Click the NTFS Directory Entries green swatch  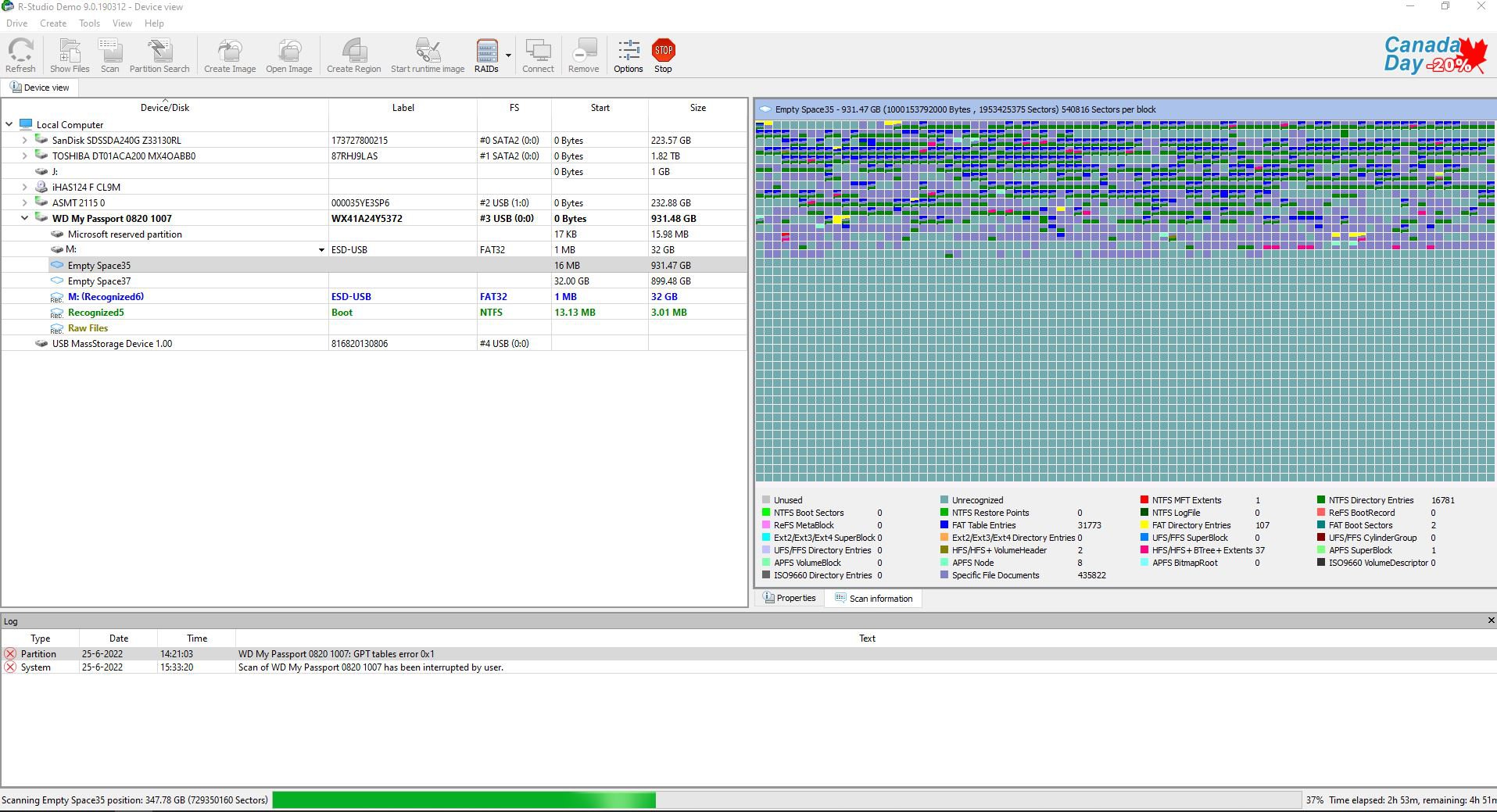coord(1321,500)
